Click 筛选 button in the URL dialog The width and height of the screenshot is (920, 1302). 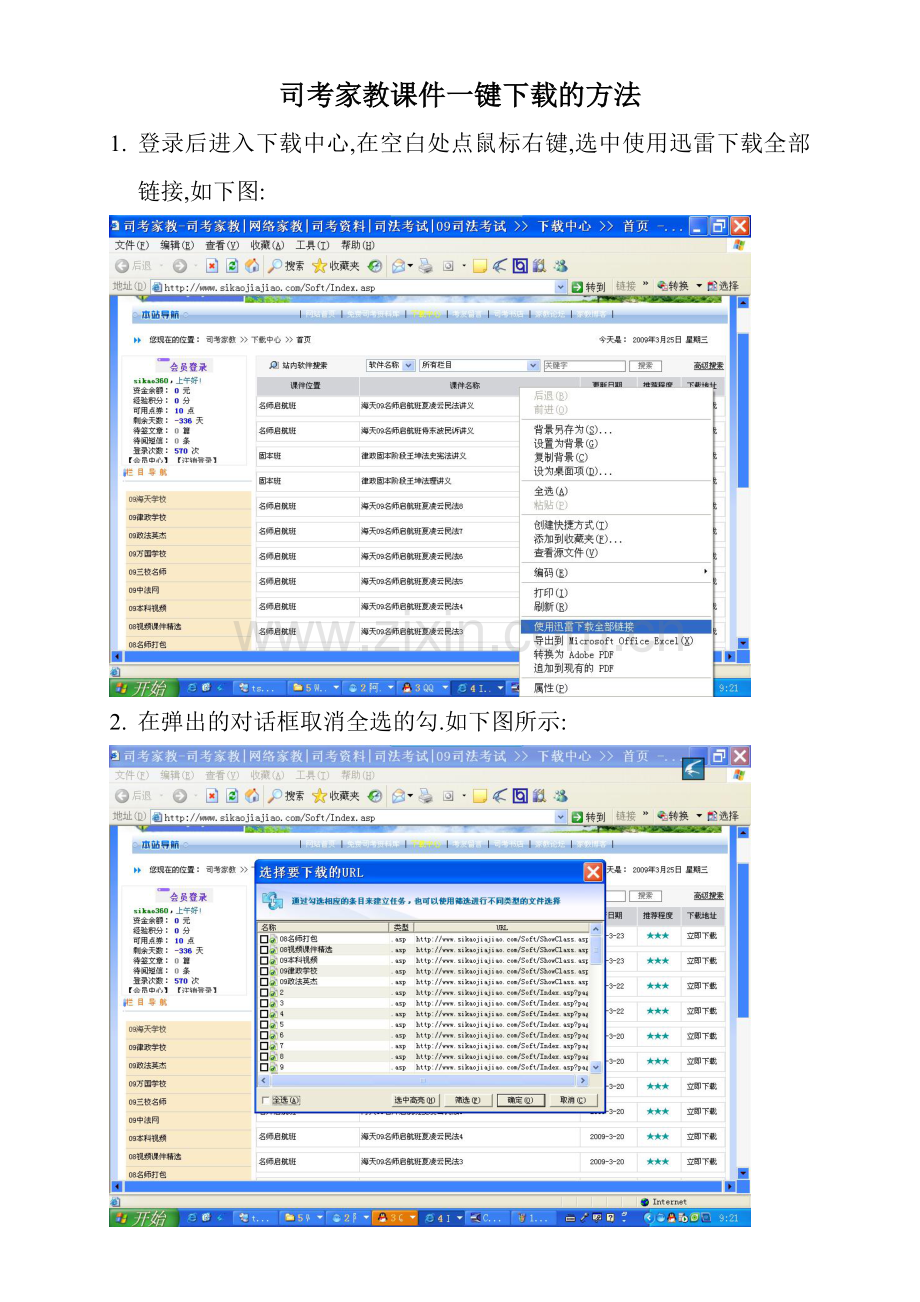pyautogui.click(x=467, y=1100)
